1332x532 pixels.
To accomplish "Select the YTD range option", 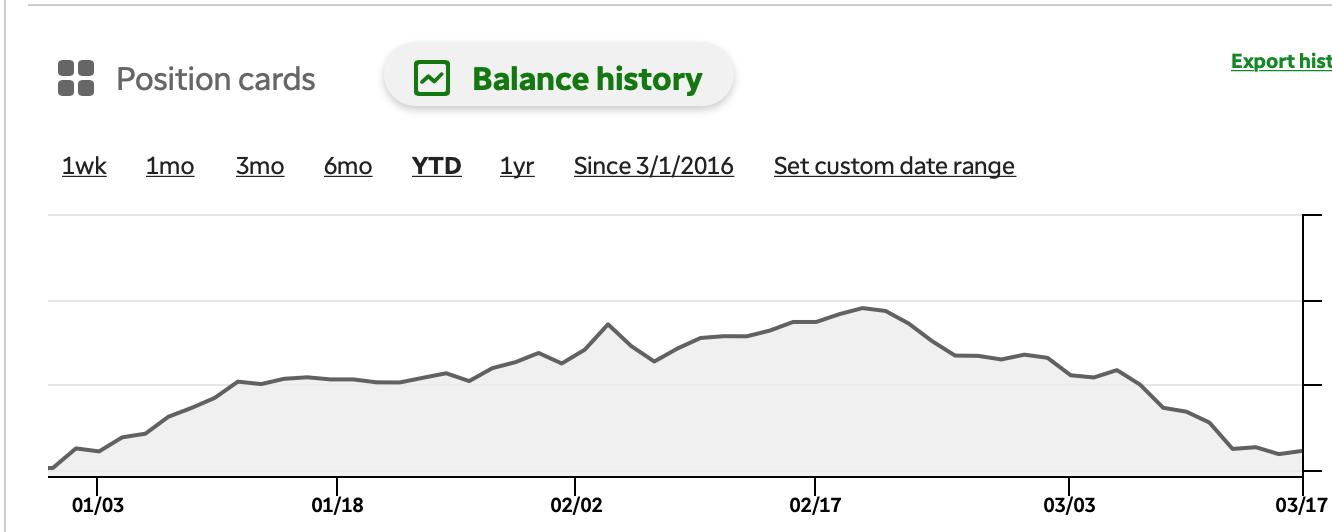I will (x=437, y=166).
